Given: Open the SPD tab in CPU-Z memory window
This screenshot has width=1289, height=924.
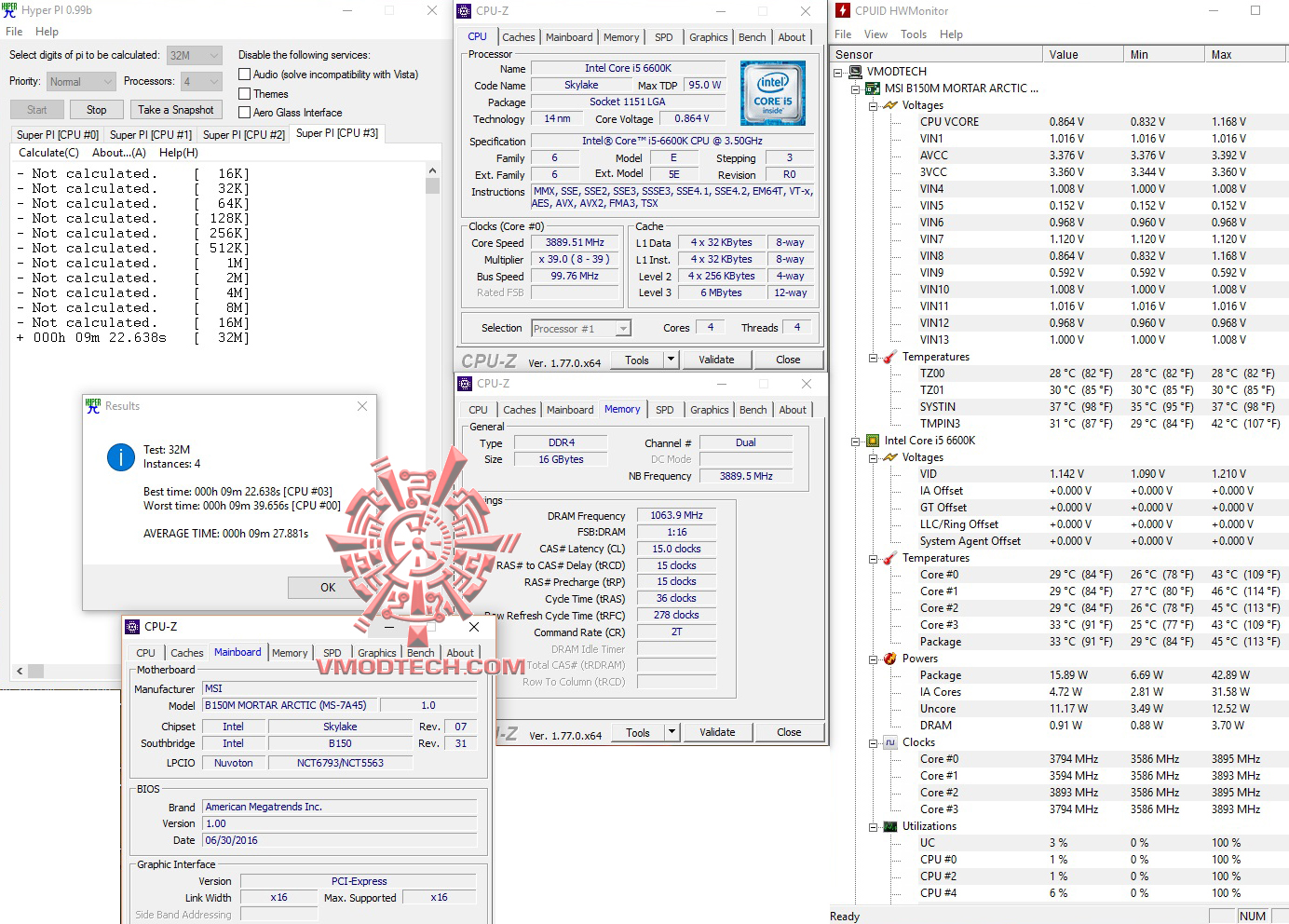Looking at the screenshot, I should (665, 410).
